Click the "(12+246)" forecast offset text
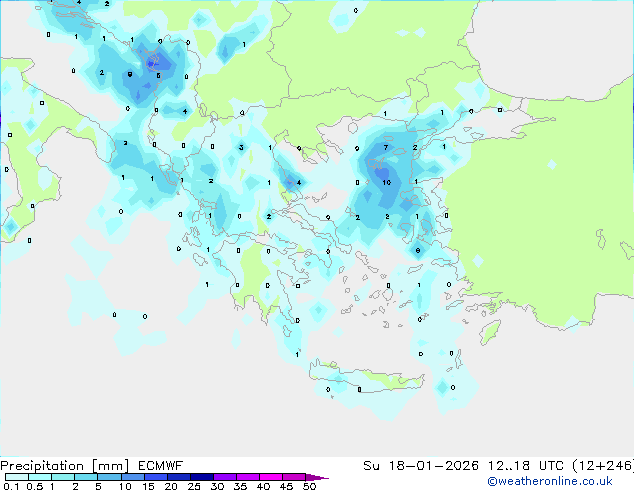Screen dimensions: 634x490 [603, 466]
